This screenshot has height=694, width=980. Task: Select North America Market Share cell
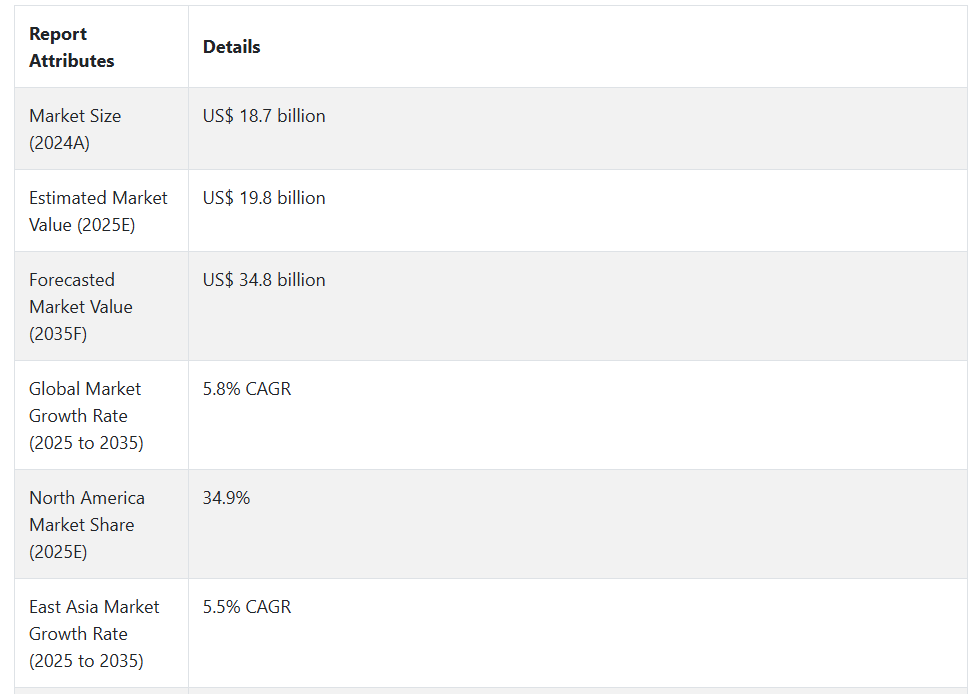click(x=101, y=524)
